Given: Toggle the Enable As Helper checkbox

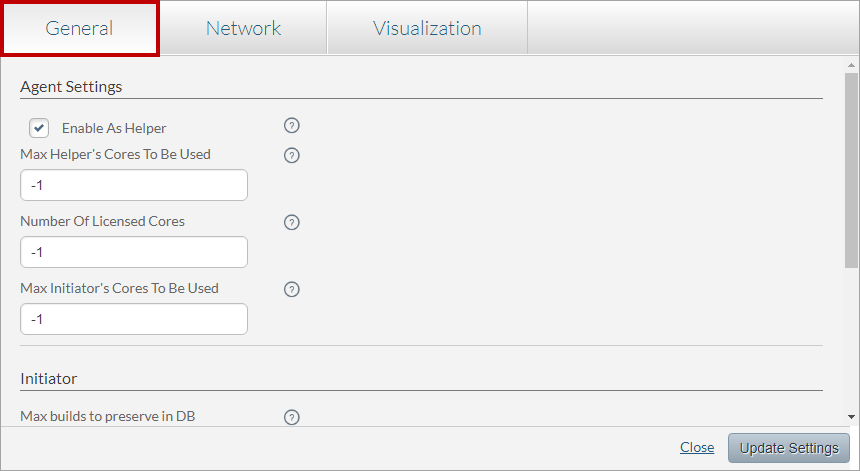Looking at the screenshot, I should point(39,127).
